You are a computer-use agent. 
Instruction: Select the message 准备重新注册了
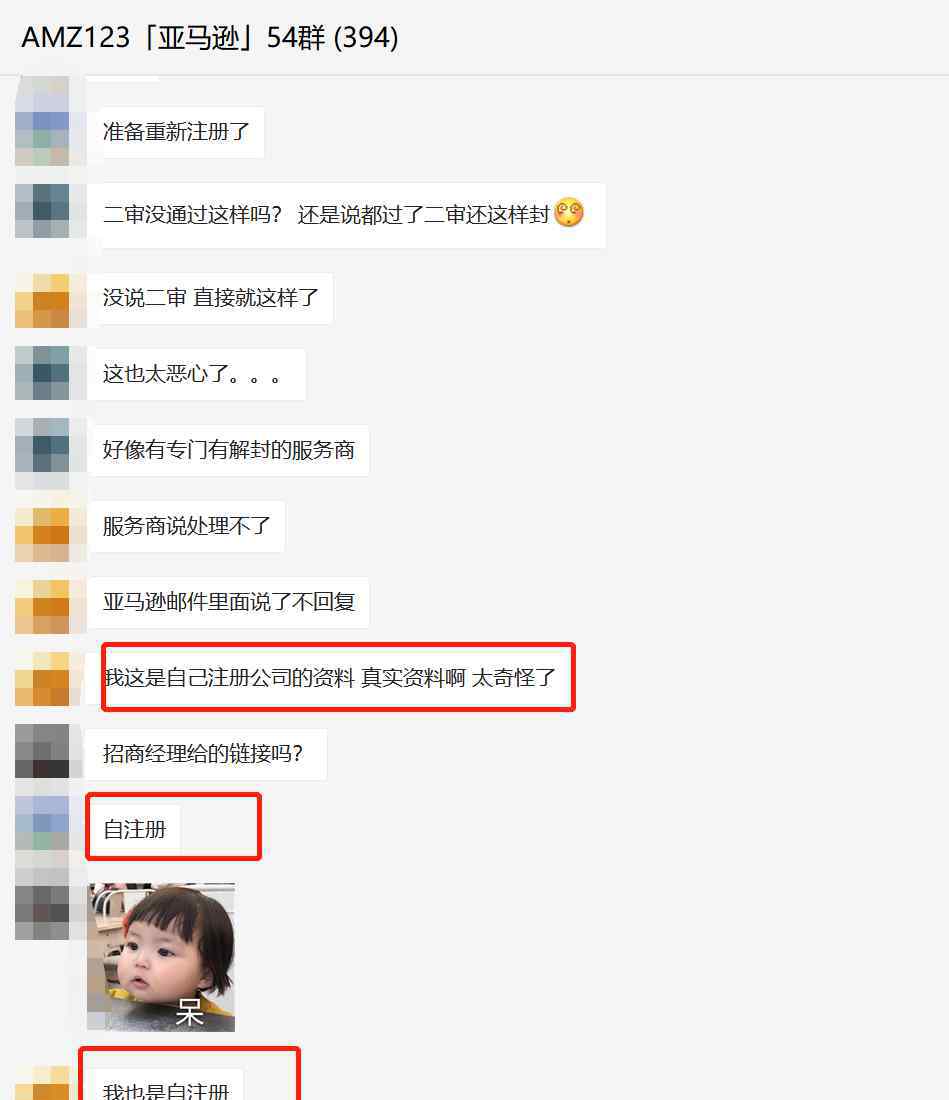click(x=176, y=132)
